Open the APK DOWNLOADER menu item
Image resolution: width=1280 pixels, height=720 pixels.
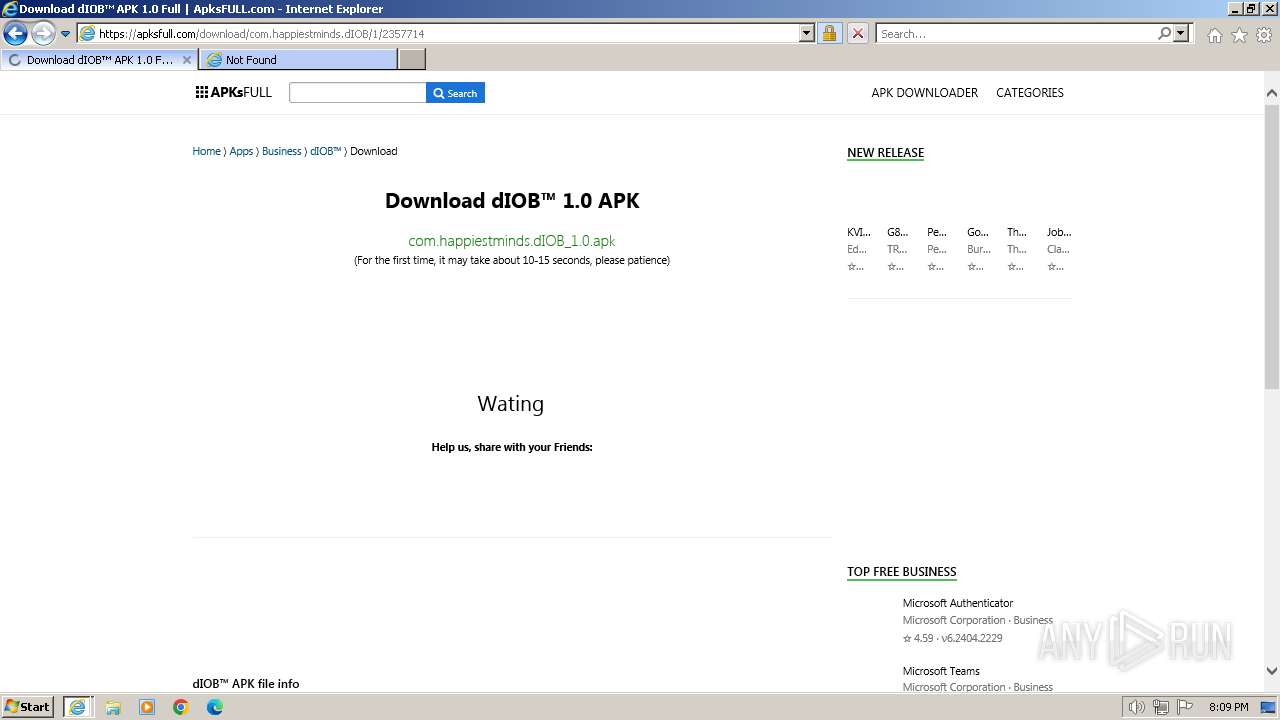coord(924,93)
